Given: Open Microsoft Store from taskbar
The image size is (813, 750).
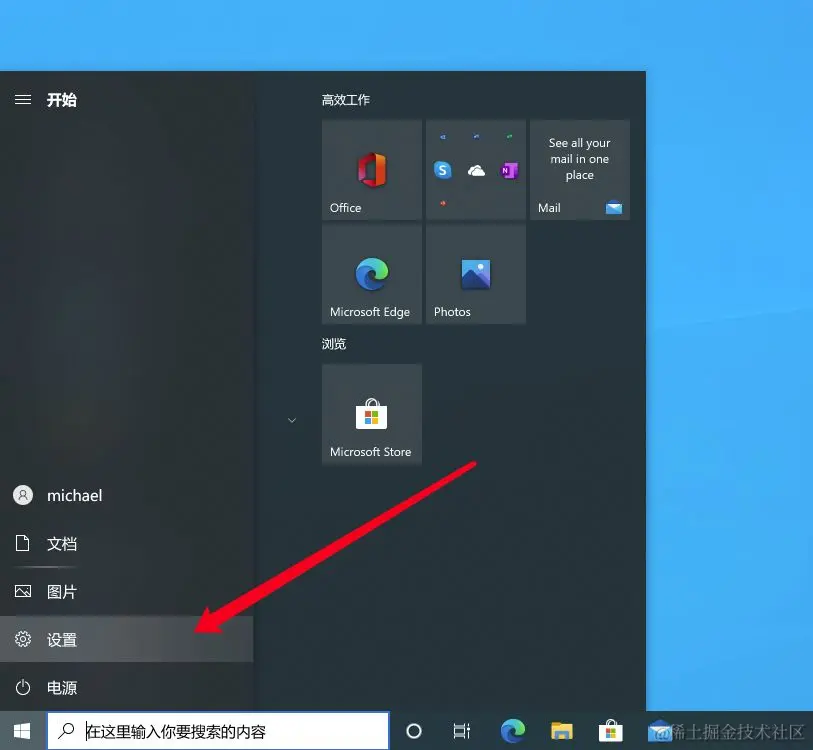Looking at the screenshot, I should (610, 731).
